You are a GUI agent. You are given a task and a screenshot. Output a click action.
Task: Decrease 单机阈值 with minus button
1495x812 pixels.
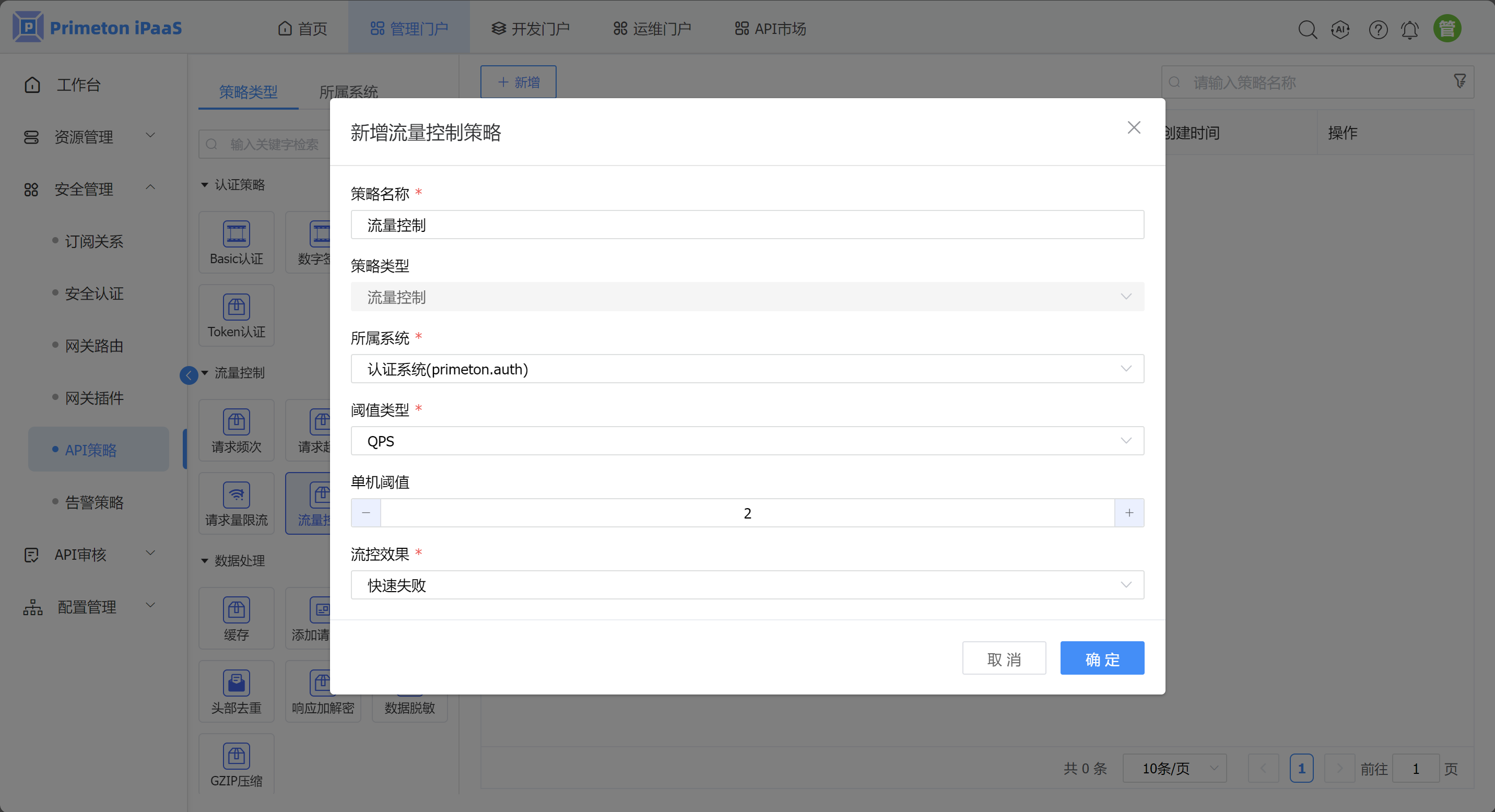pyautogui.click(x=366, y=512)
